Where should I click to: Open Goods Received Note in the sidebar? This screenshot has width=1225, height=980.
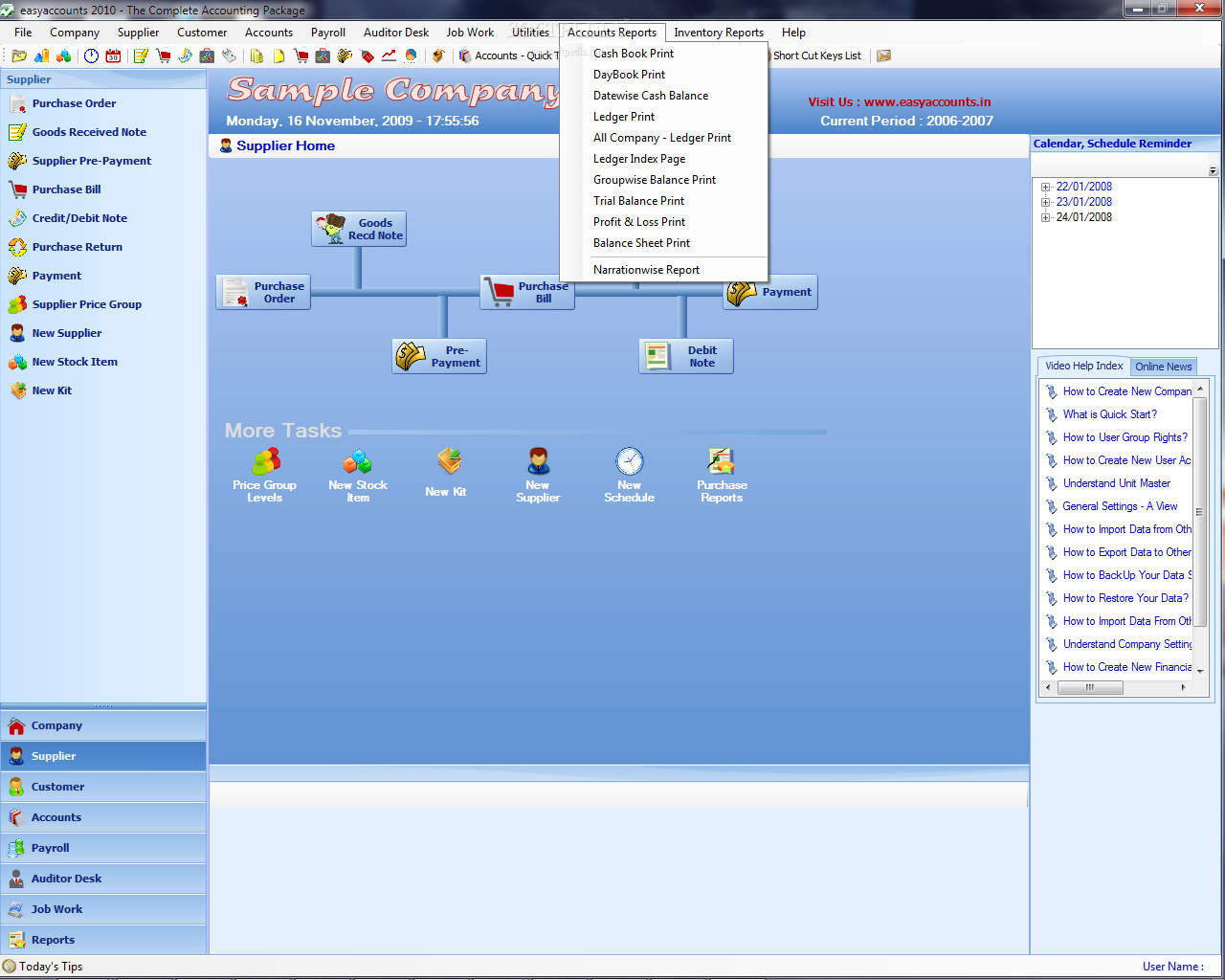coord(89,132)
